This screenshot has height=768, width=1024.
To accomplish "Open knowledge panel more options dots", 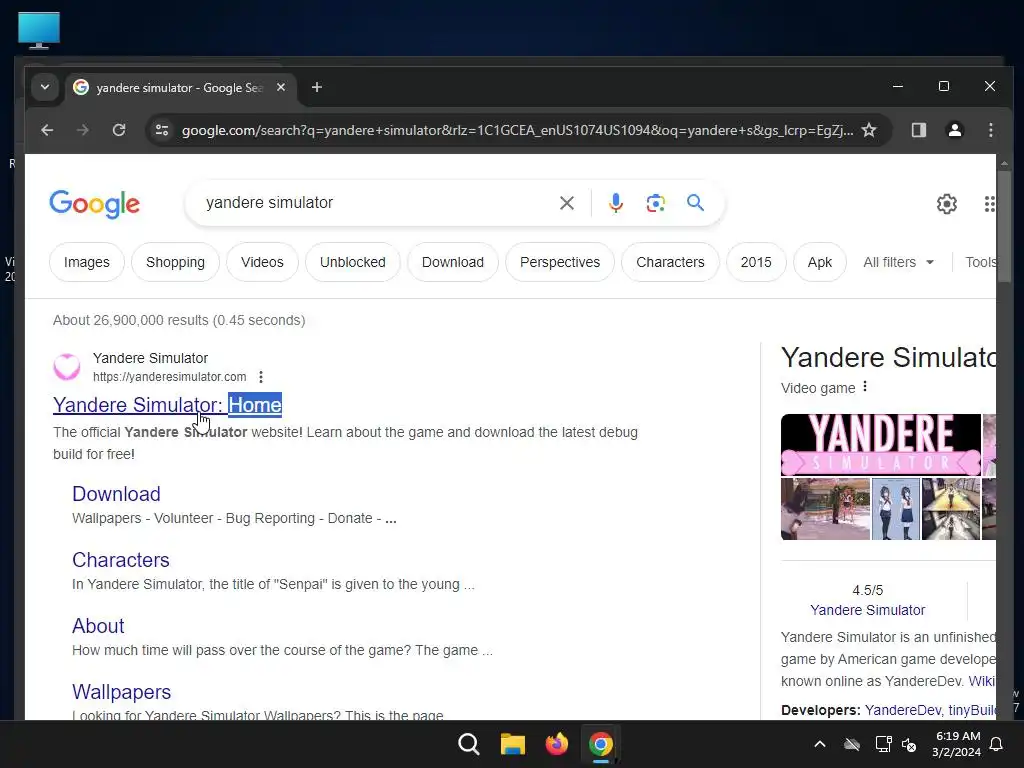I will tap(865, 387).
